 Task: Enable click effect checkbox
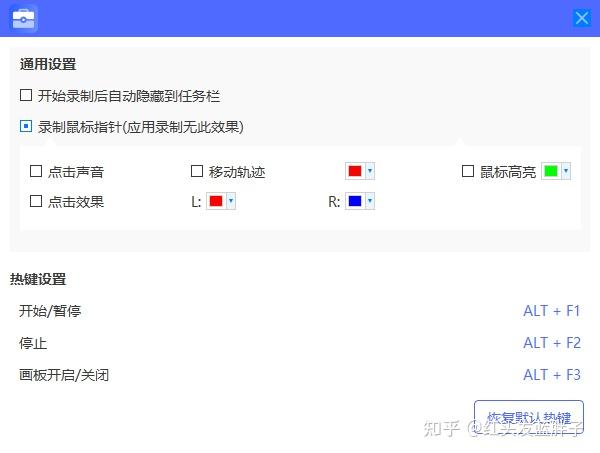(36, 201)
